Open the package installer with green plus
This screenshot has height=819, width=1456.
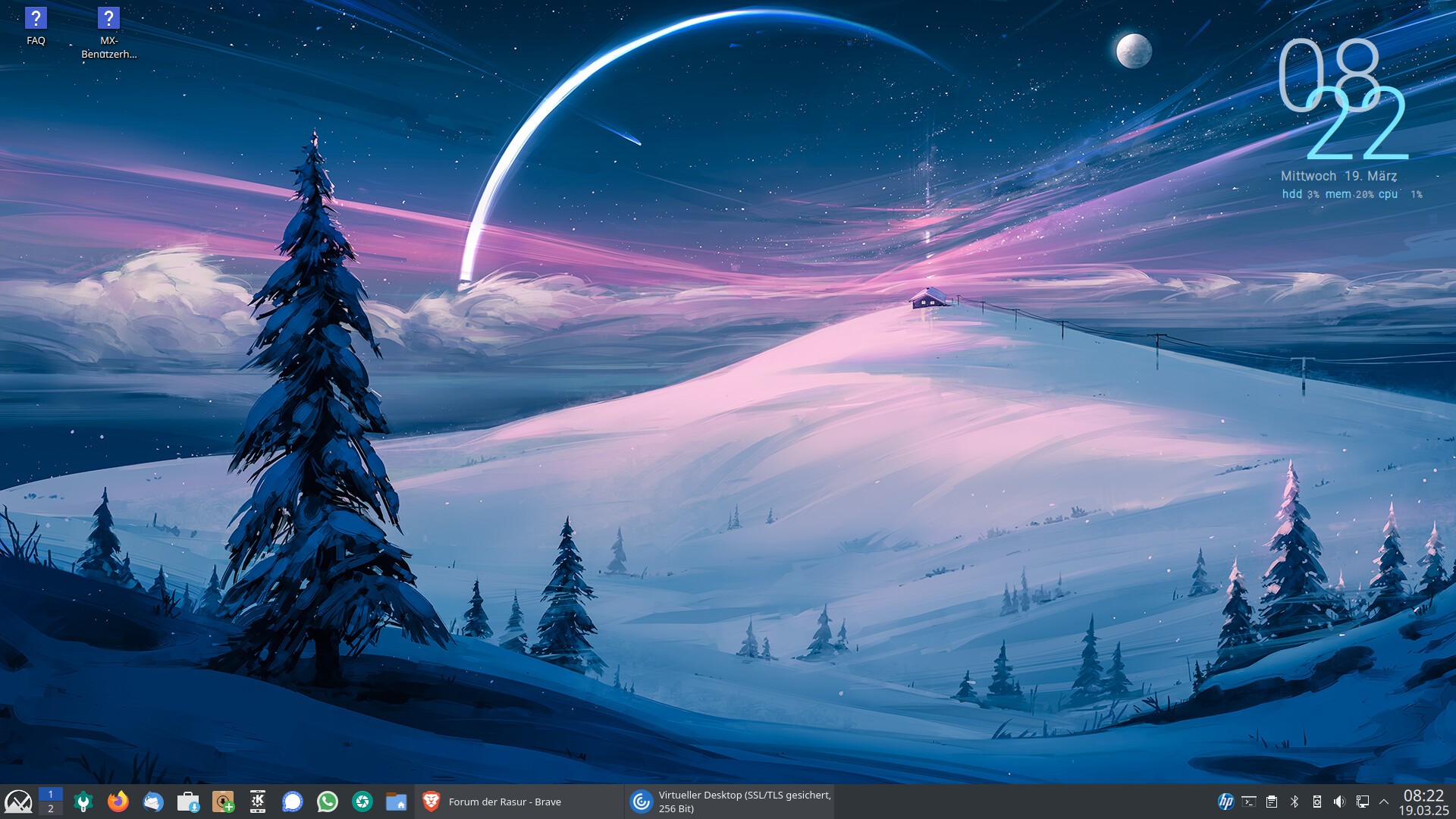pyautogui.click(x=223, y=802)
